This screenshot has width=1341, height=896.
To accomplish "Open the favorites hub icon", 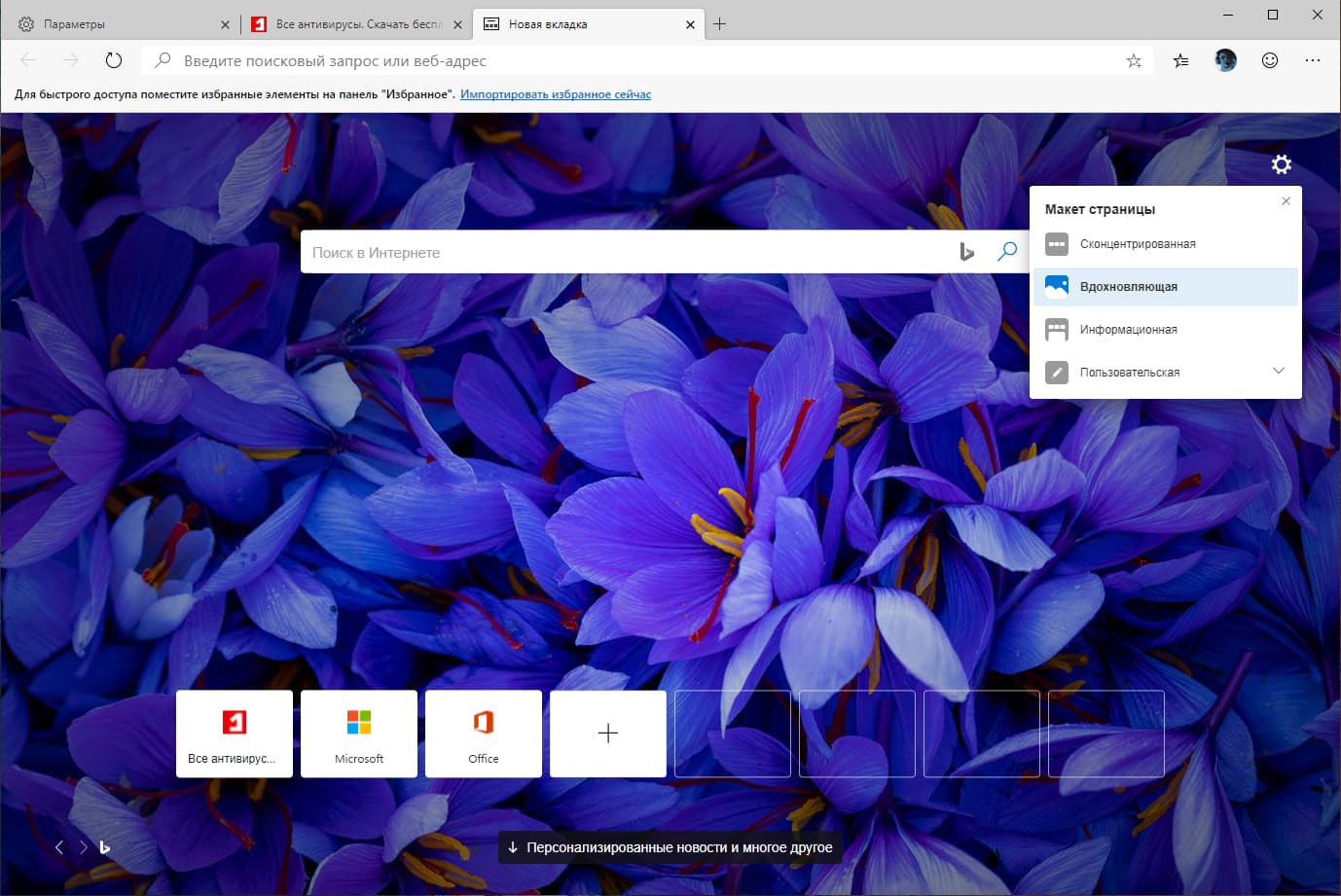I will pyautogui.click(x=1180, y=59).
